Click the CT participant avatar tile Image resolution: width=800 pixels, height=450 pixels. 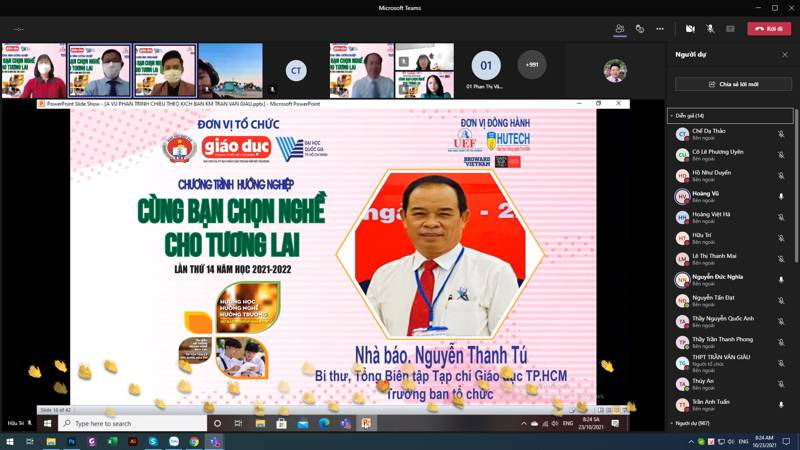[295, 70]
